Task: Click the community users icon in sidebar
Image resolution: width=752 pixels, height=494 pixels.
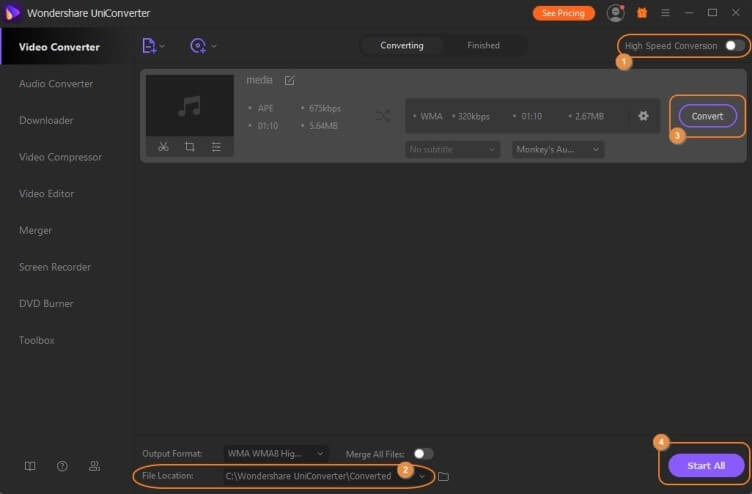Action: [94, 466]
